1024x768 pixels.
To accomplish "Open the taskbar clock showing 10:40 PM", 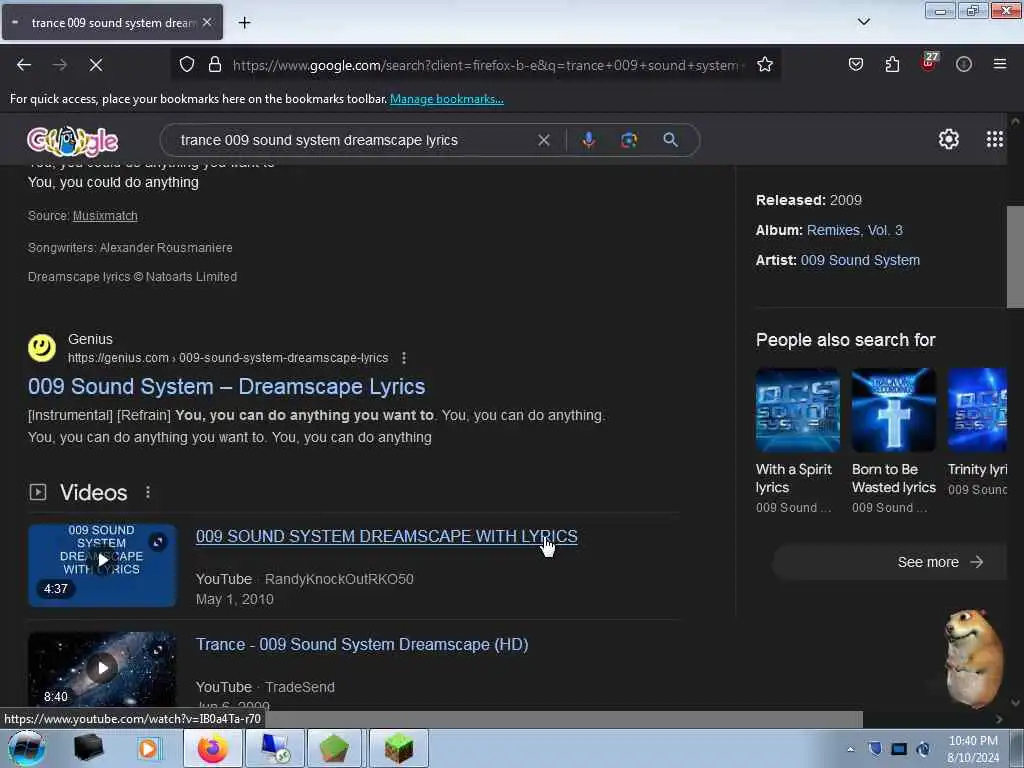I will (972, 749).
